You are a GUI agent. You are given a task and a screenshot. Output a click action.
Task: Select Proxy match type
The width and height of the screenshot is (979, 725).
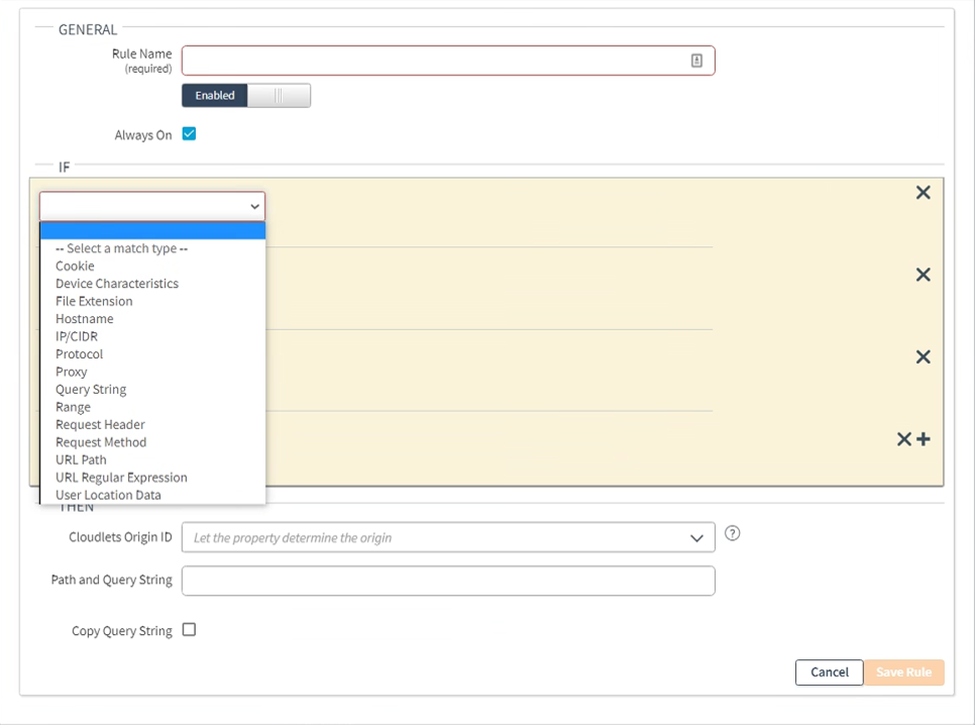(x=153, y=372)
